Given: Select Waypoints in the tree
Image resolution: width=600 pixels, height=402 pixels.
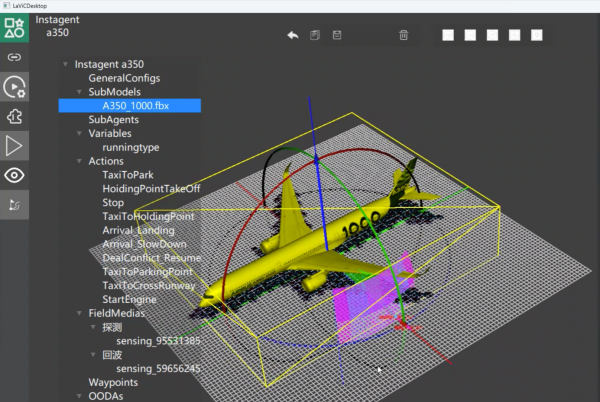Looking at the screenshot, I should pos(113,382).
